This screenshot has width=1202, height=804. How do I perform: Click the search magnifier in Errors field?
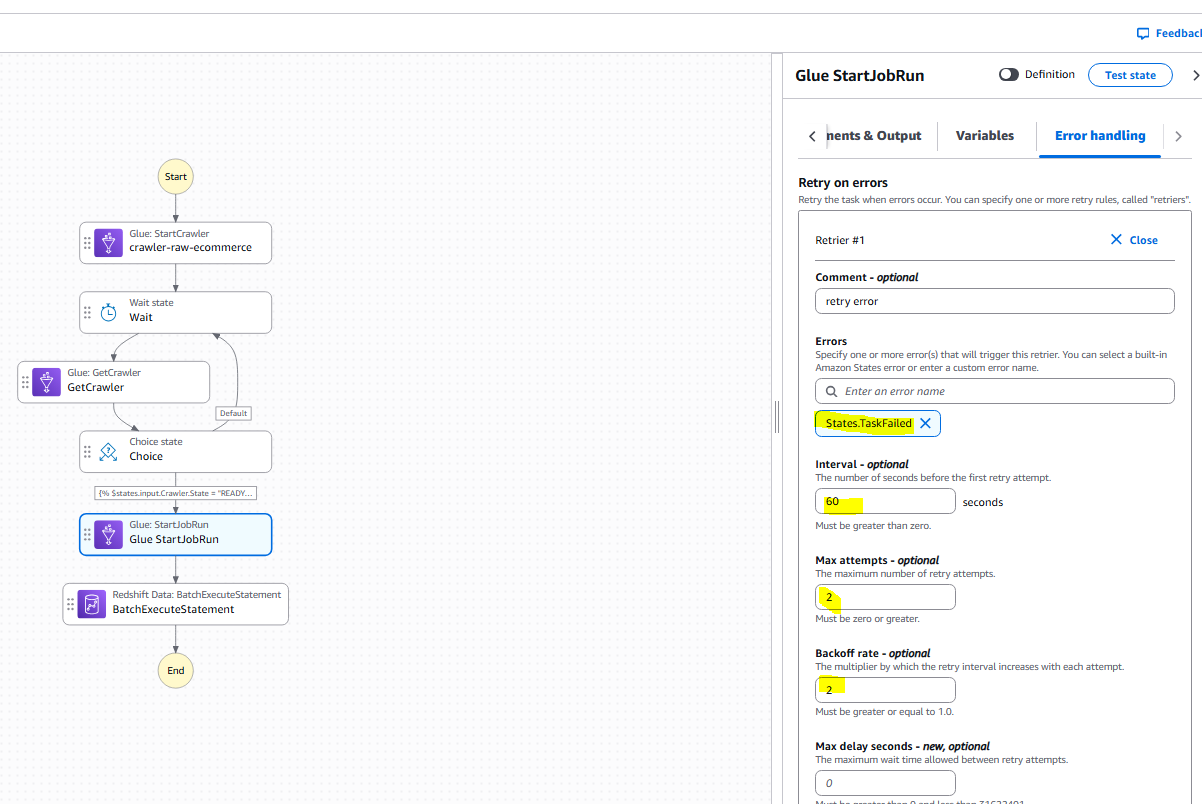(x=832, y=391)
